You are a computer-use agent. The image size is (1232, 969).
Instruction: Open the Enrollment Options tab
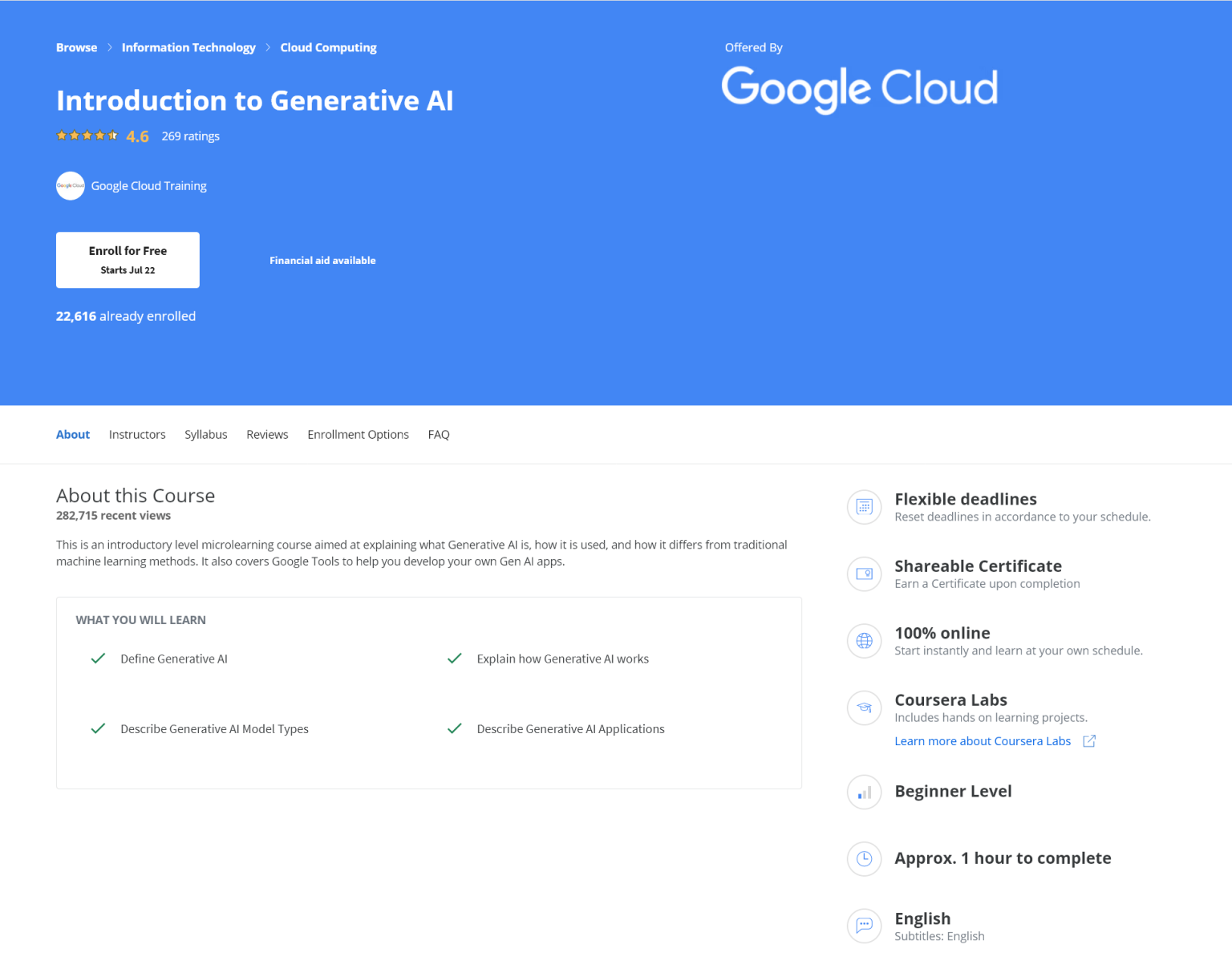[358, 435]
